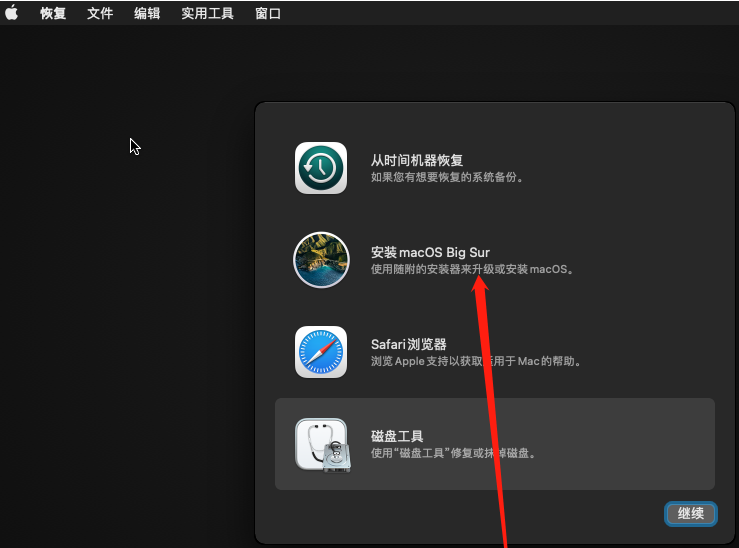739x548 pixels.
Task: Click the Time Machine restore icon
Action: click(321, 168)
